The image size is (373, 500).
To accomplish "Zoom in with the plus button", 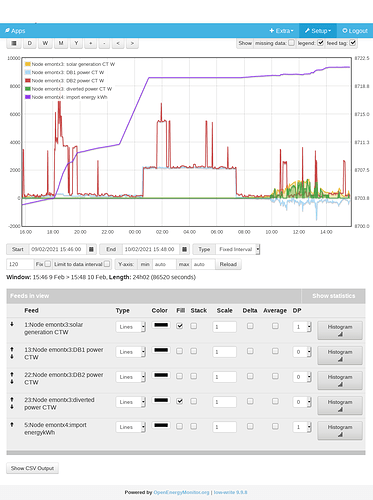I will 90,43.
